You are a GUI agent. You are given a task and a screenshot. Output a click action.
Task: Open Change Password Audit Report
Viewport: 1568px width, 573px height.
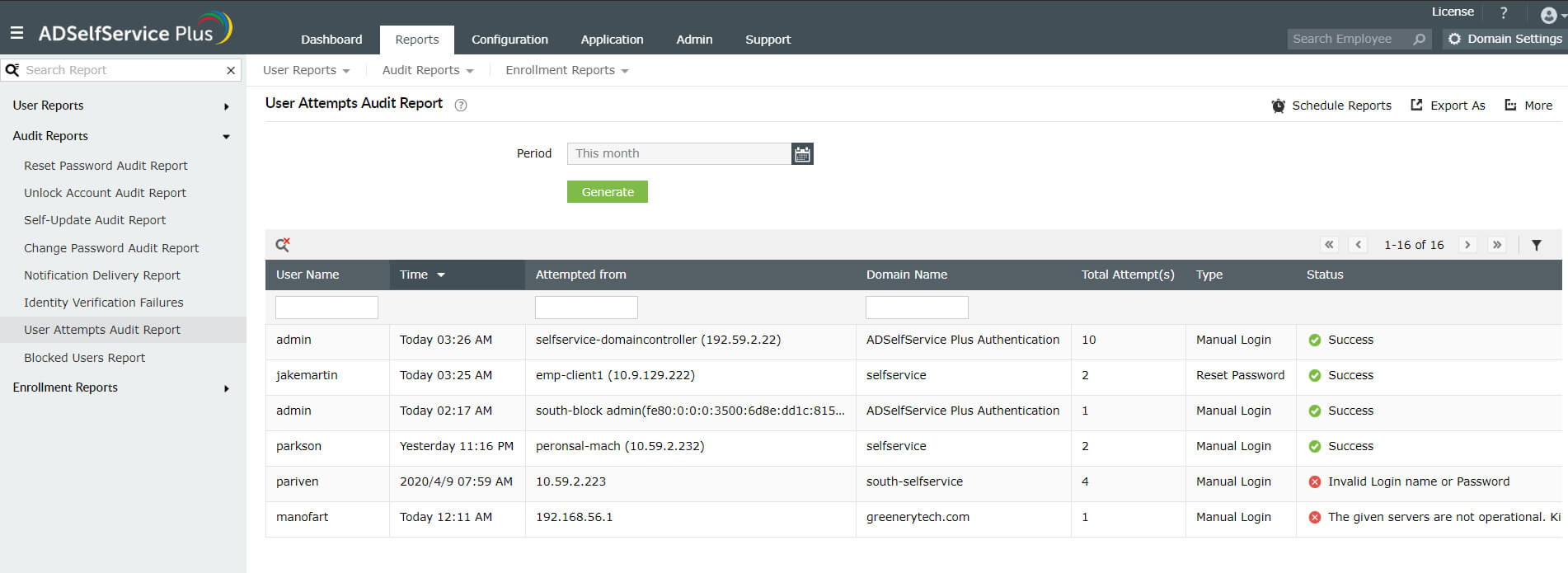tap(111, 248)
